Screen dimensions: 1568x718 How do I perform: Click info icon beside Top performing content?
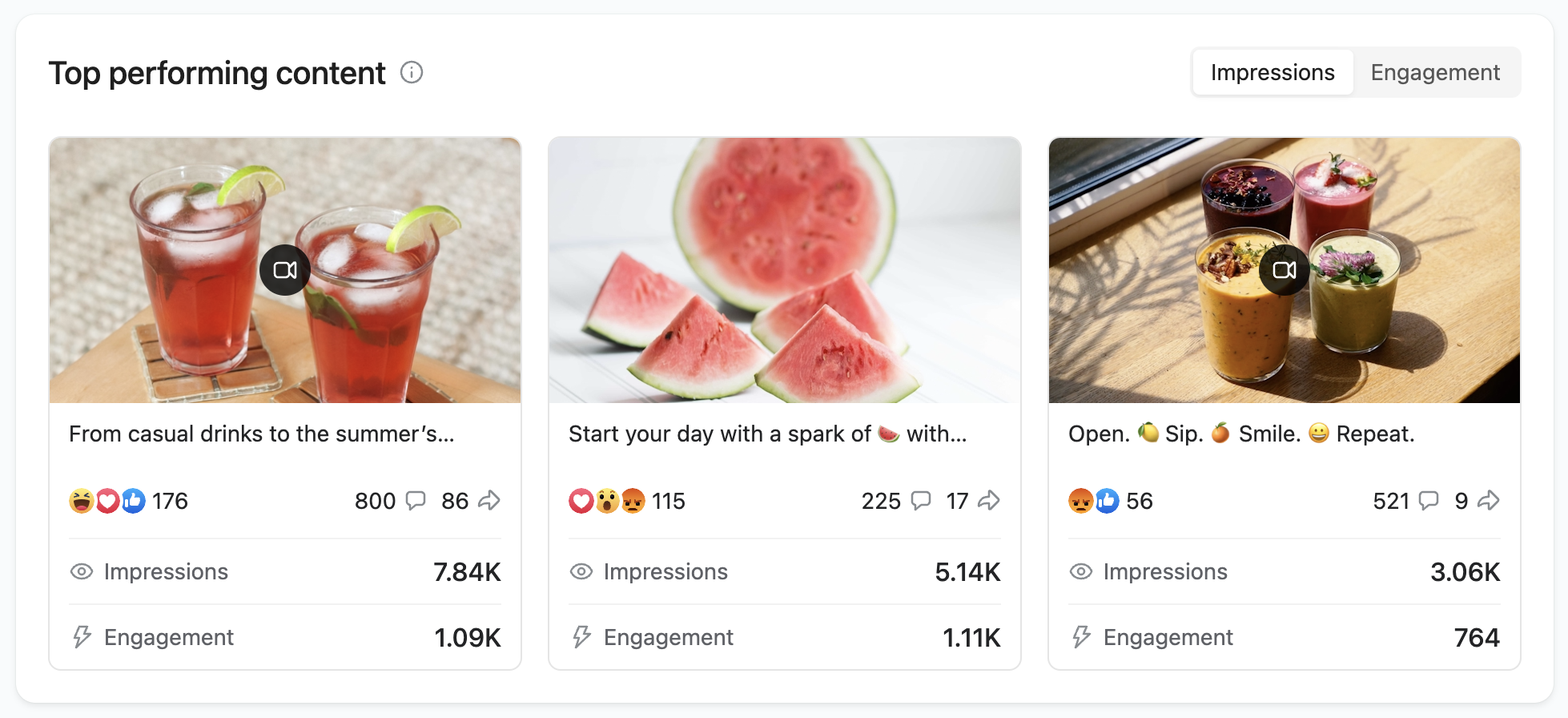click(412, 73)
